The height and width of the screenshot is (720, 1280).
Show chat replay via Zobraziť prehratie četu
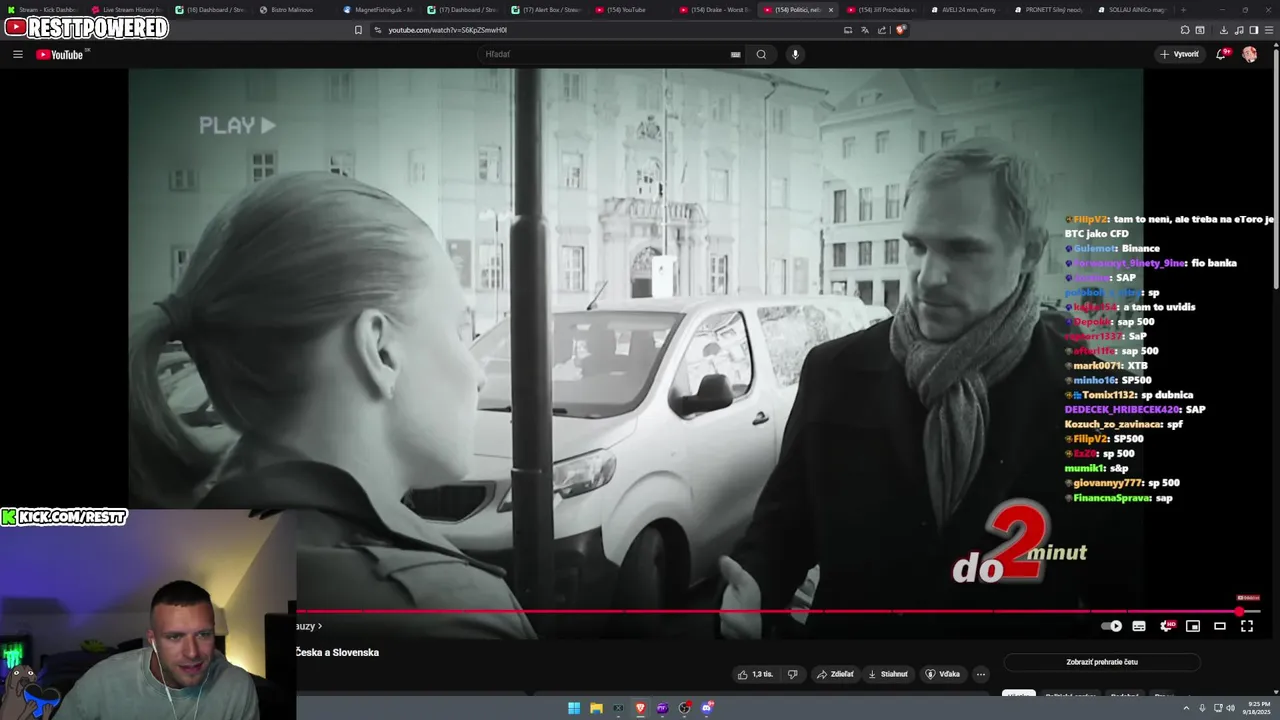pos(1102,662)
